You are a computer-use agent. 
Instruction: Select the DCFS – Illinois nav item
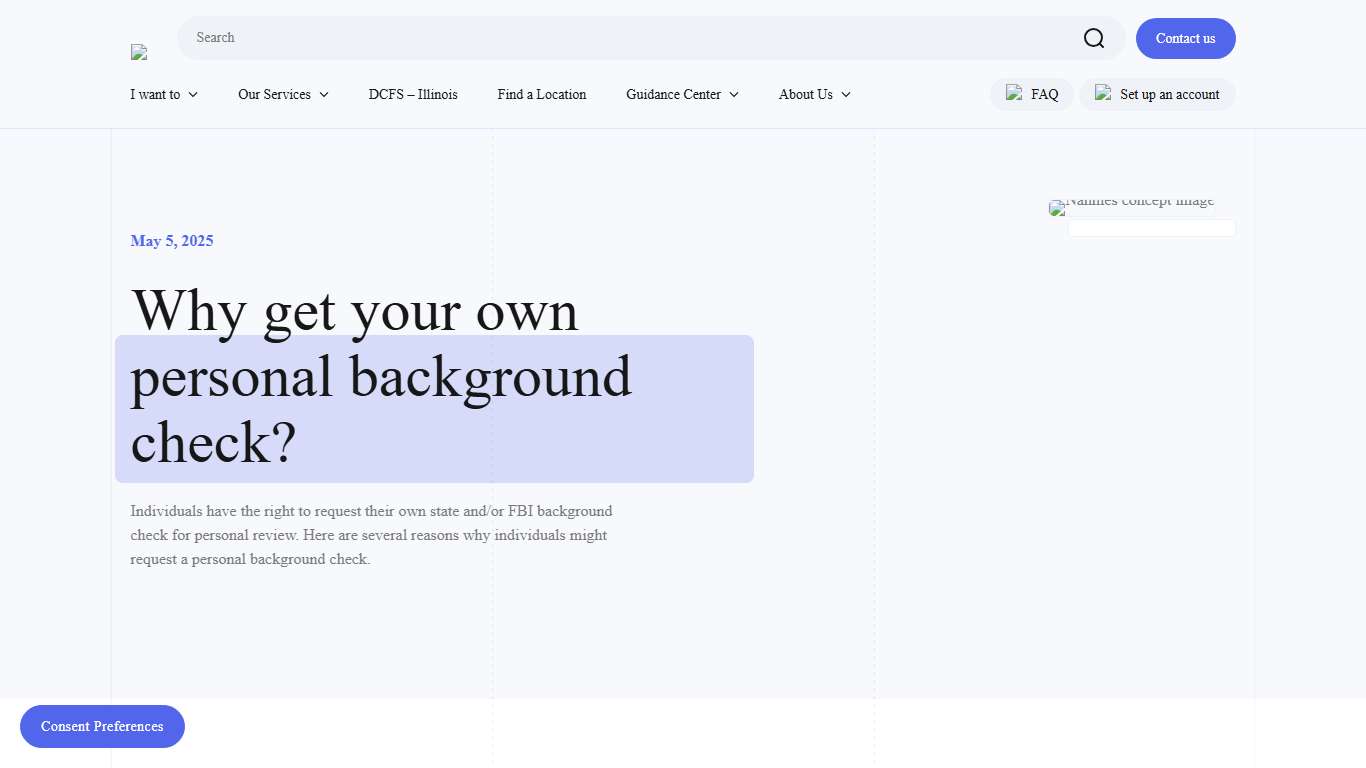click(x=413, y=94)
